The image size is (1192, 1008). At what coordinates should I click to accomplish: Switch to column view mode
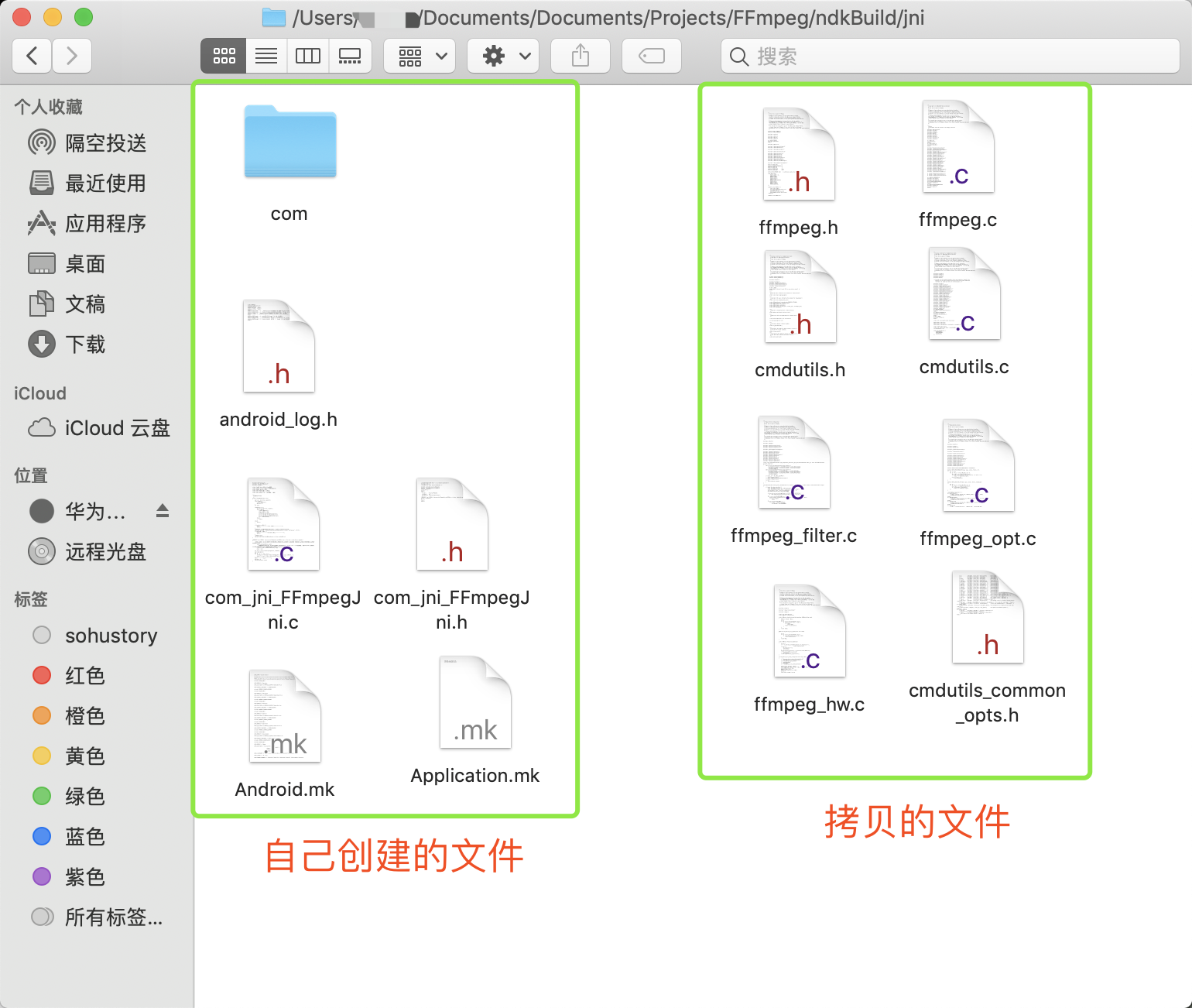(308, 56)
